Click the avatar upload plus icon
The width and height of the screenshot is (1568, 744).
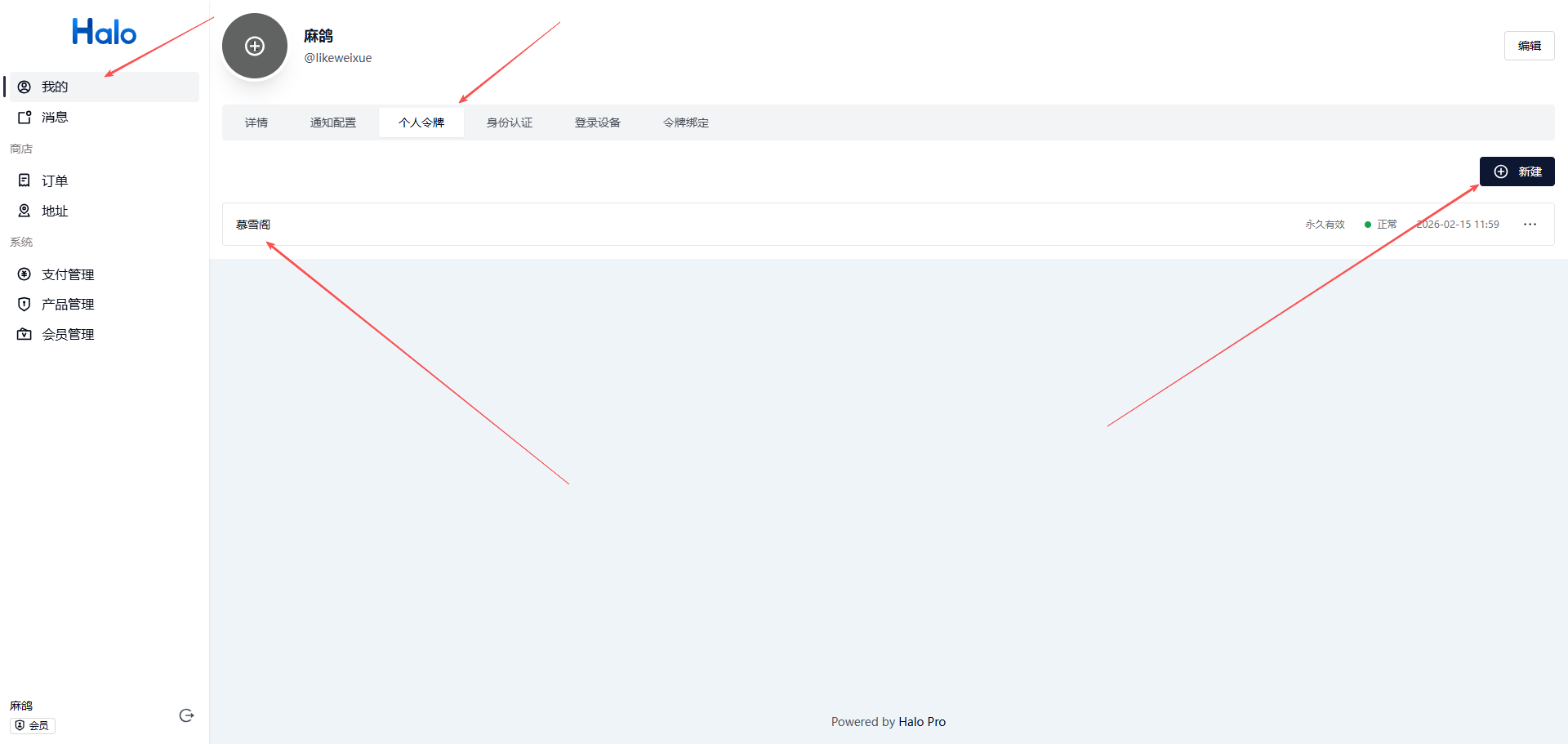click(x=255, y=47)
